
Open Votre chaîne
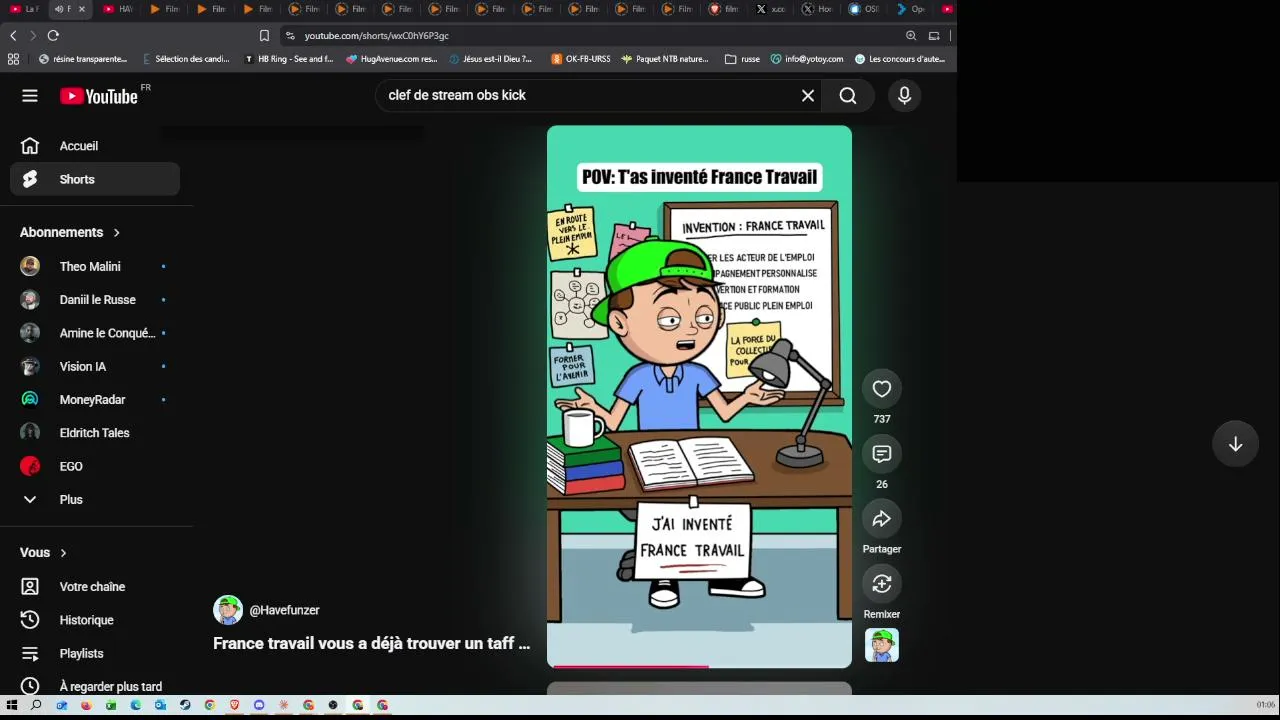[95, 587]
